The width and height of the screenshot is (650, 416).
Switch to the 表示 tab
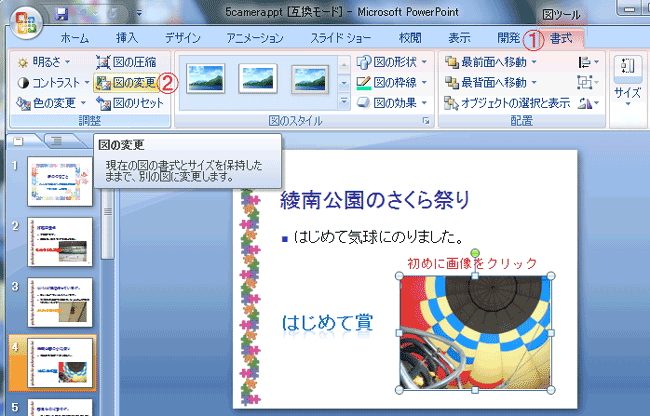pos(459,38)
